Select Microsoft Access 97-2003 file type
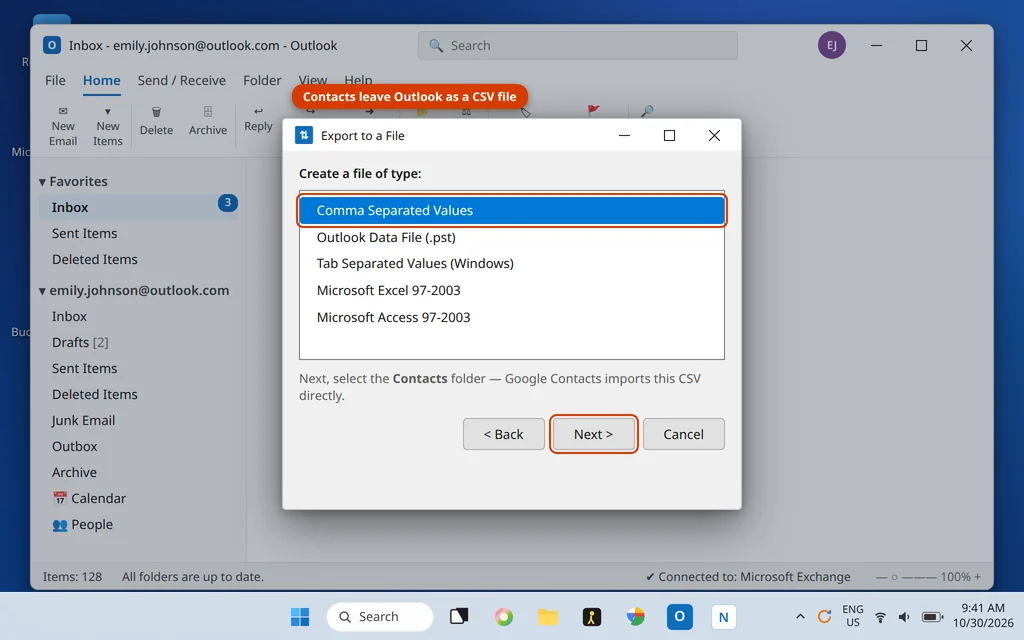1024x640 pixels. coord(512,317)
